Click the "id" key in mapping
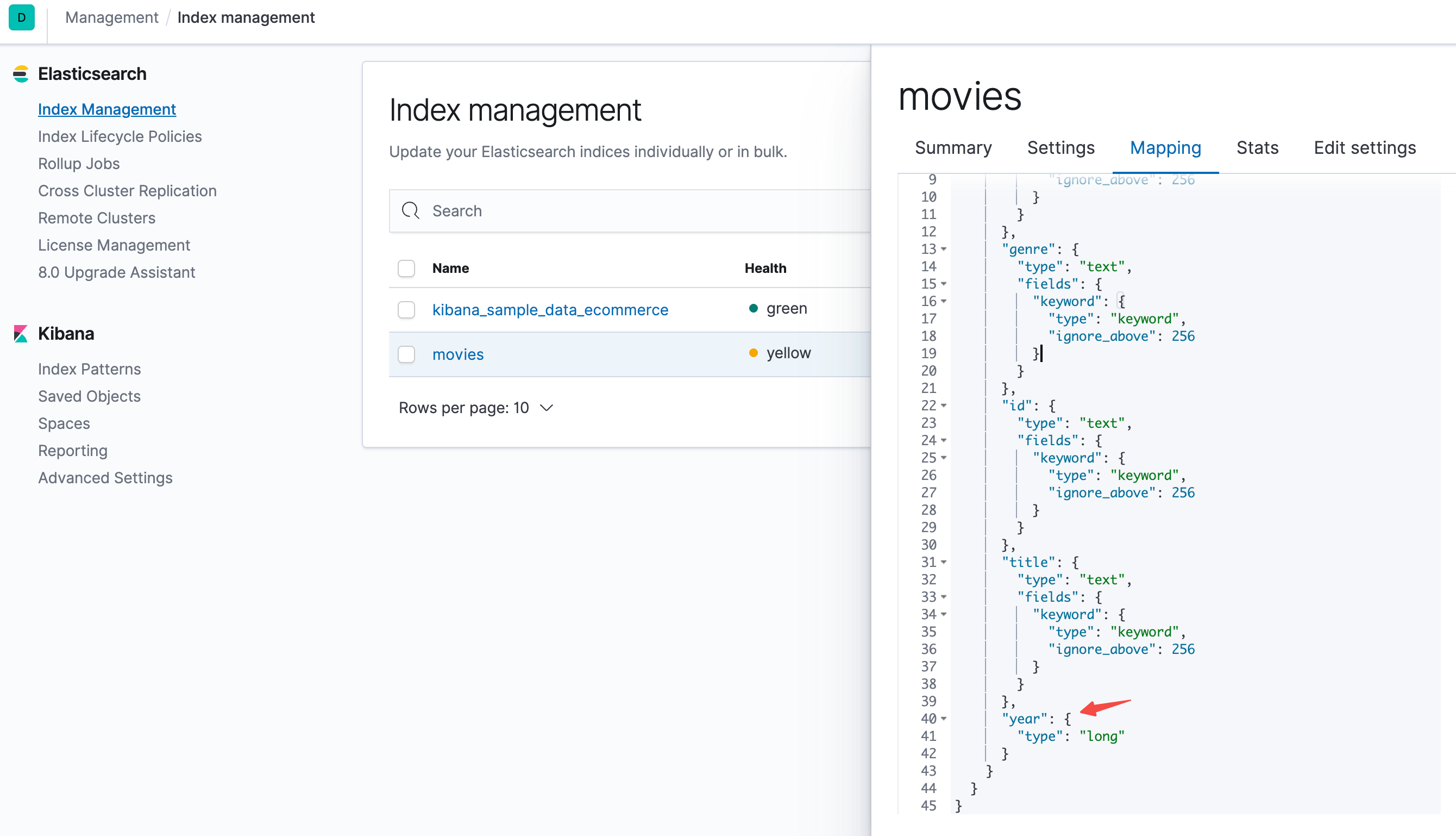Image resolution: width=1456 pixels, height=836 pixels. click(x=1016, y=405)
